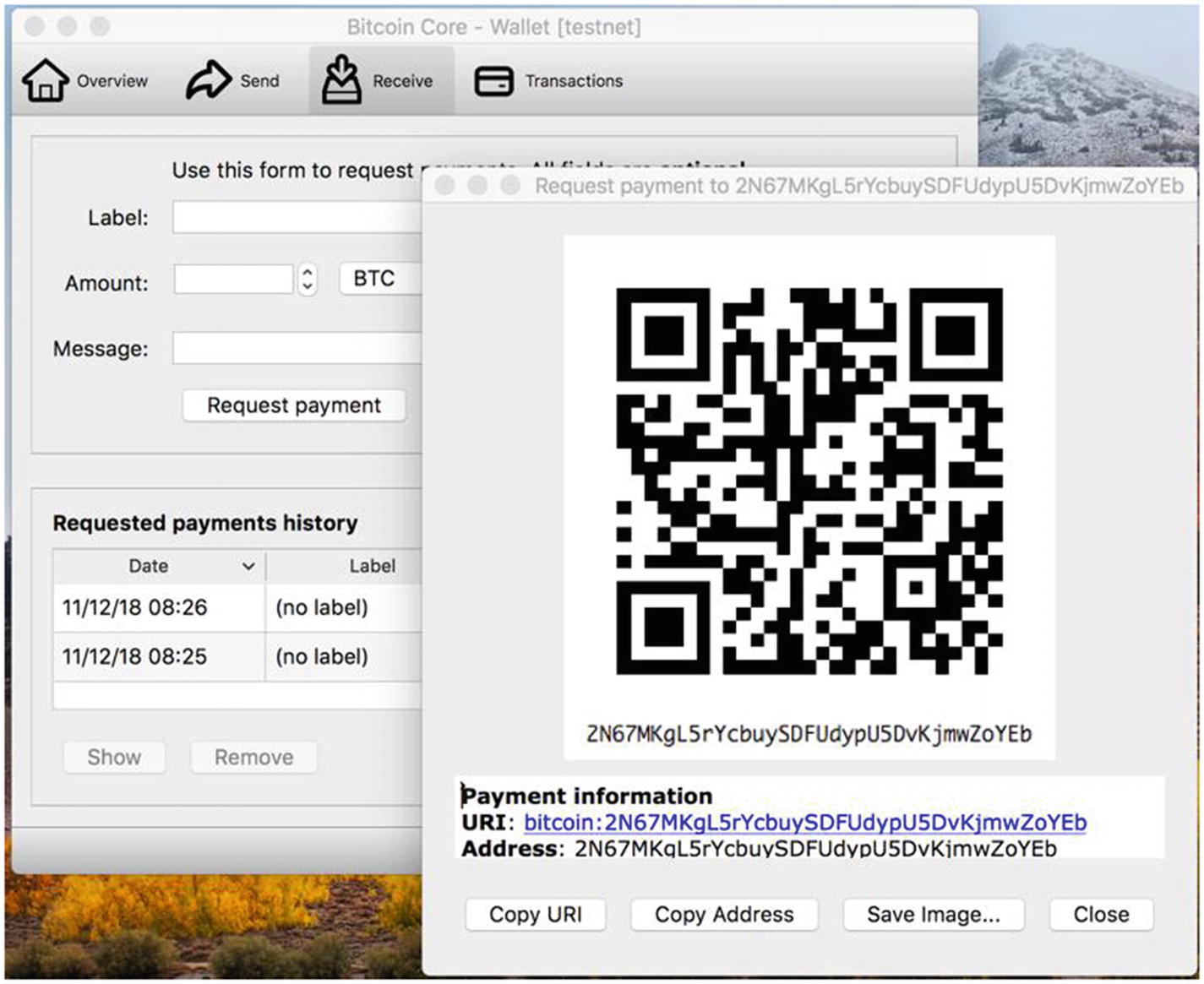Select the 11/12/18 08:25 history date cell

(x=159, y=656)
